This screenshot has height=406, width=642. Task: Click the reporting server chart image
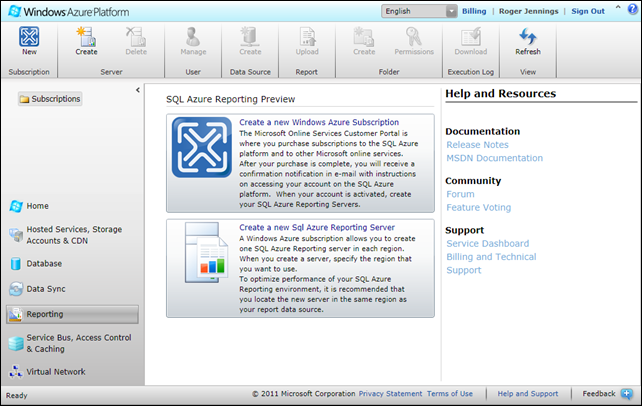click(x=206, y=253)
